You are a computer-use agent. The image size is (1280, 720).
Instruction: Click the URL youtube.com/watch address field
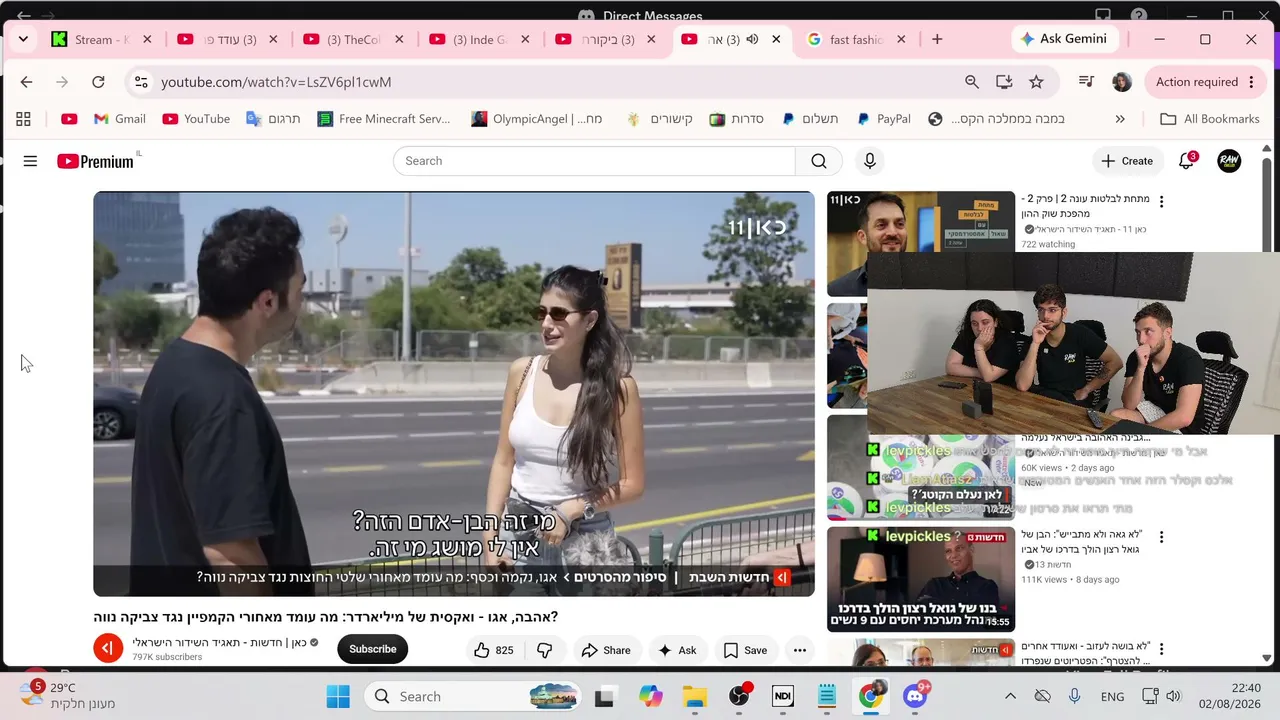[276, 82]
